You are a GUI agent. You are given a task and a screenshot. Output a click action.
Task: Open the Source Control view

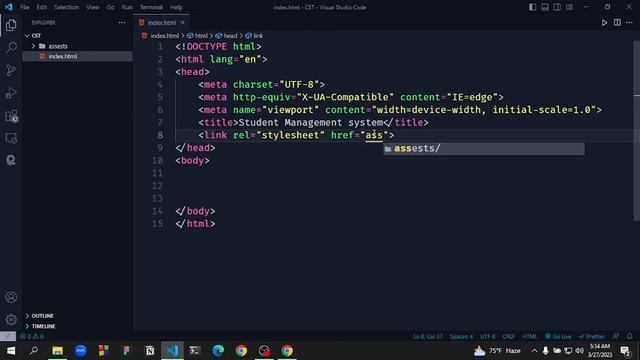11,70
